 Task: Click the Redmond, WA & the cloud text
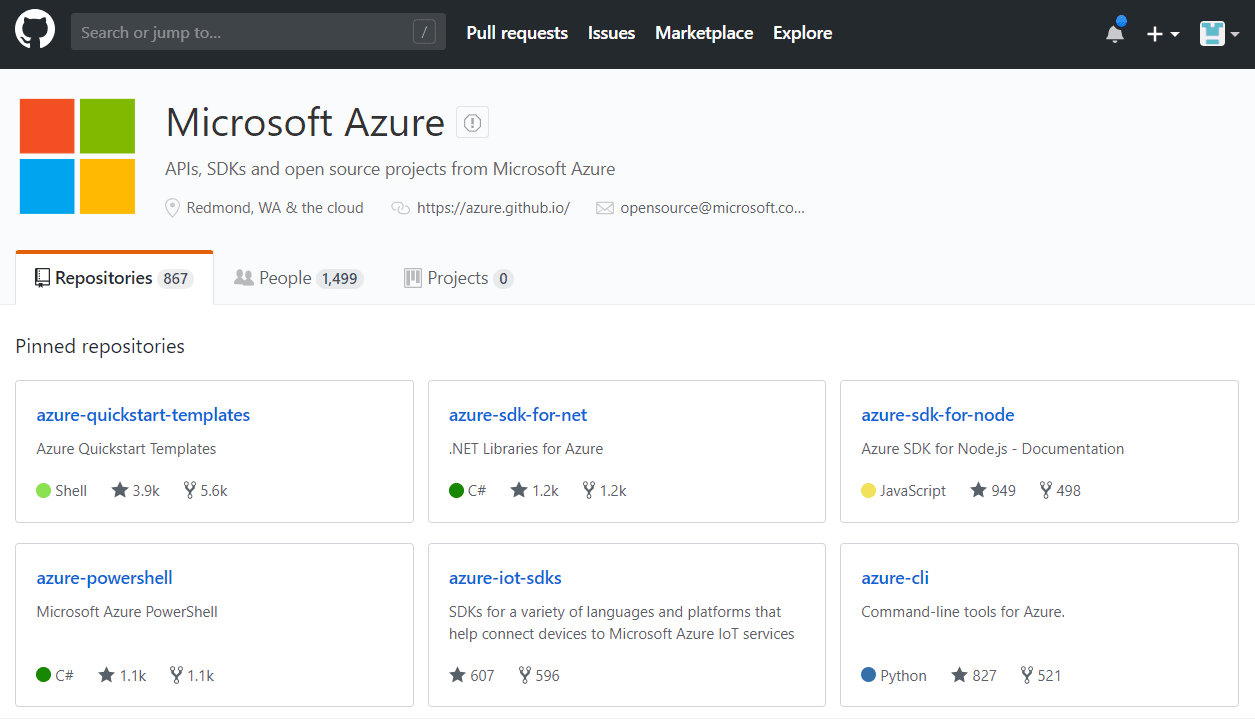point(275,208)
